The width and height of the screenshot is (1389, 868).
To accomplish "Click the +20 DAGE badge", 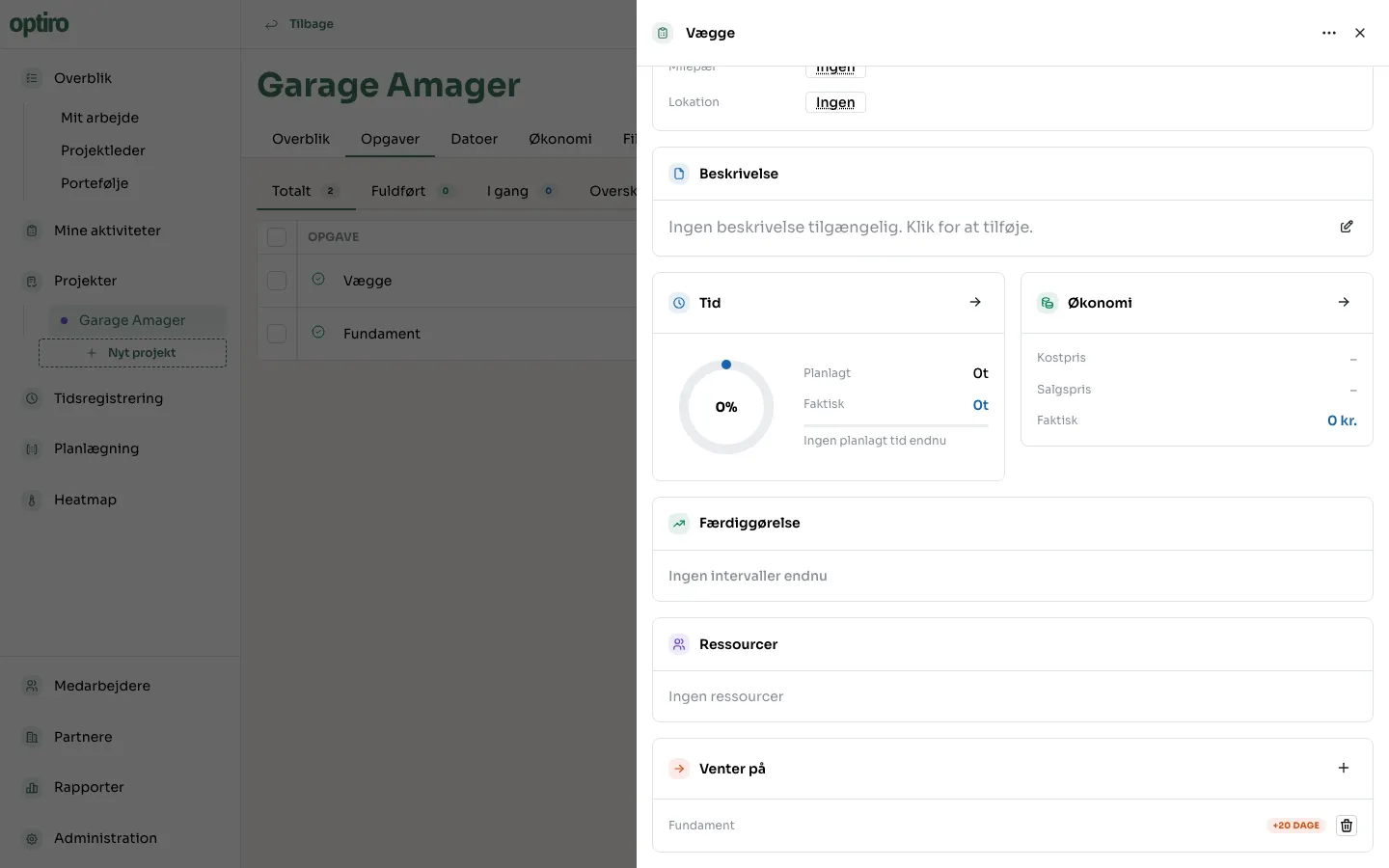I will [x=1295, y=826].
